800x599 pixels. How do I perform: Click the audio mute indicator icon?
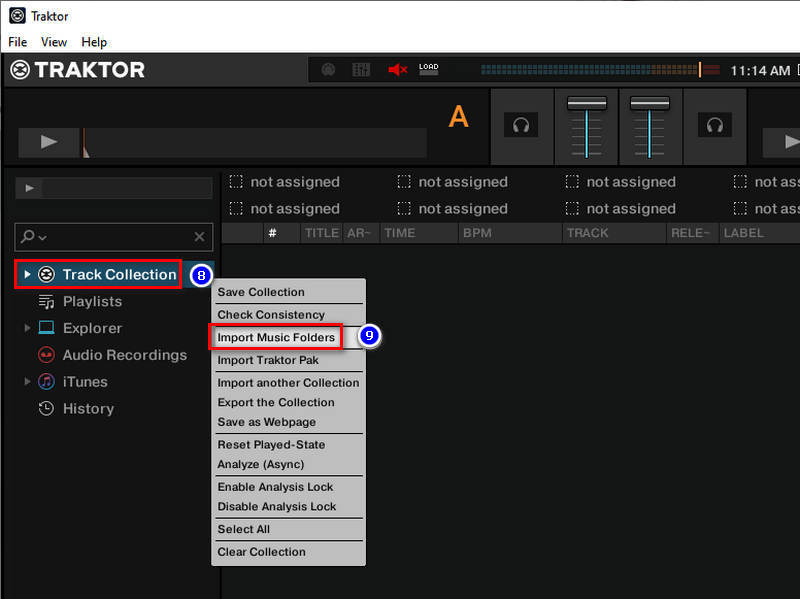tap(397, 69)
